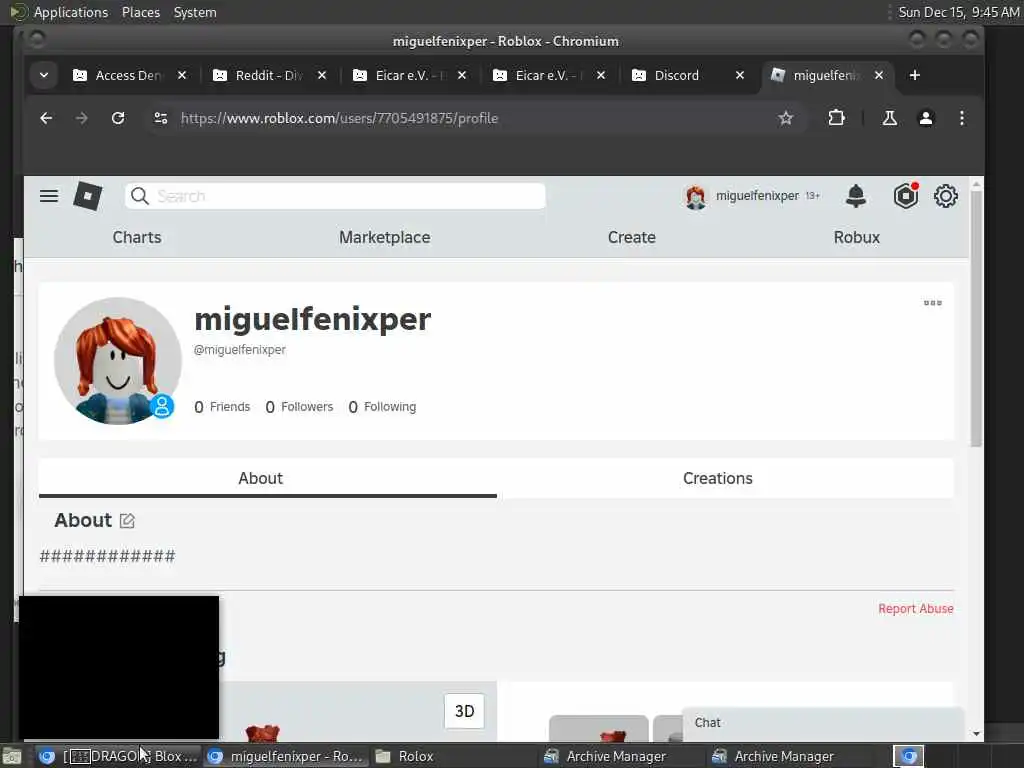Click the page vertical scrollbar thumb
1024x768 pixels.
click(976, 320)
